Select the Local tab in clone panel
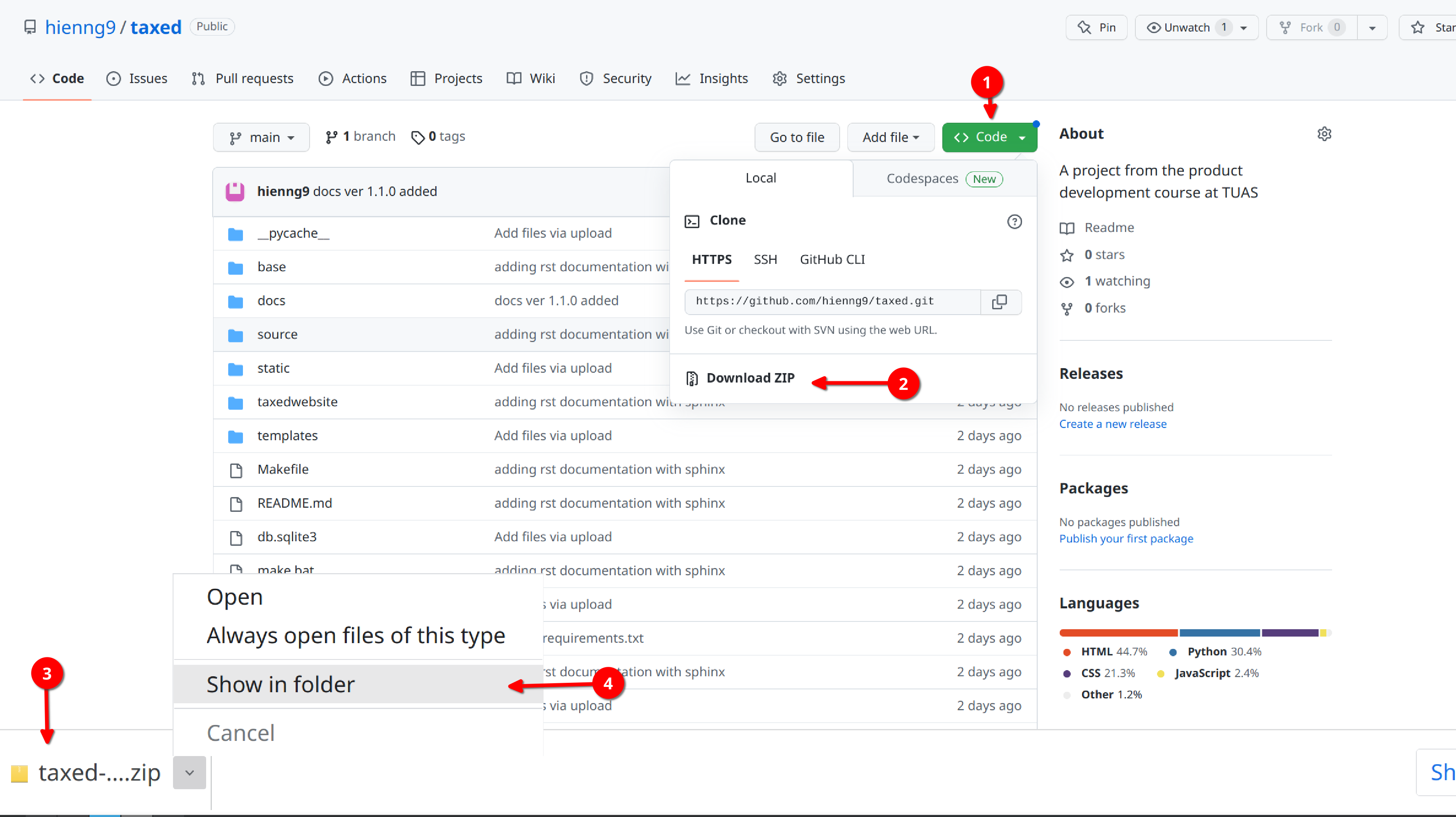 pos(761,178)
